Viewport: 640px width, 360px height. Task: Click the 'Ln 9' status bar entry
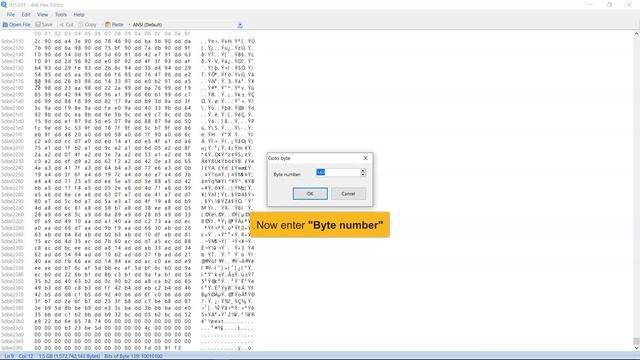pyautogui.click(x=9, y=356)
